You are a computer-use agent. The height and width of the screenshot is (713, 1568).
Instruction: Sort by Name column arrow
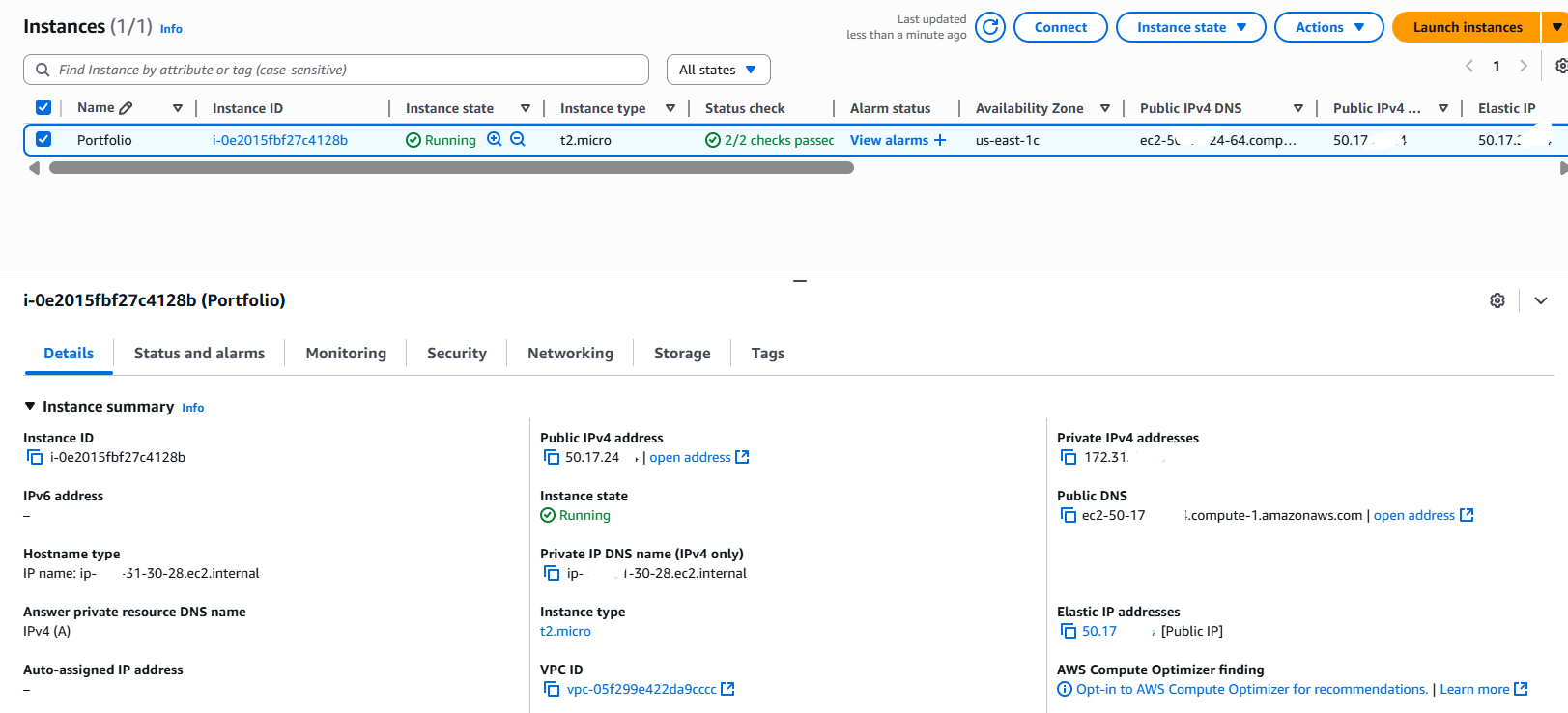(178, 108)
